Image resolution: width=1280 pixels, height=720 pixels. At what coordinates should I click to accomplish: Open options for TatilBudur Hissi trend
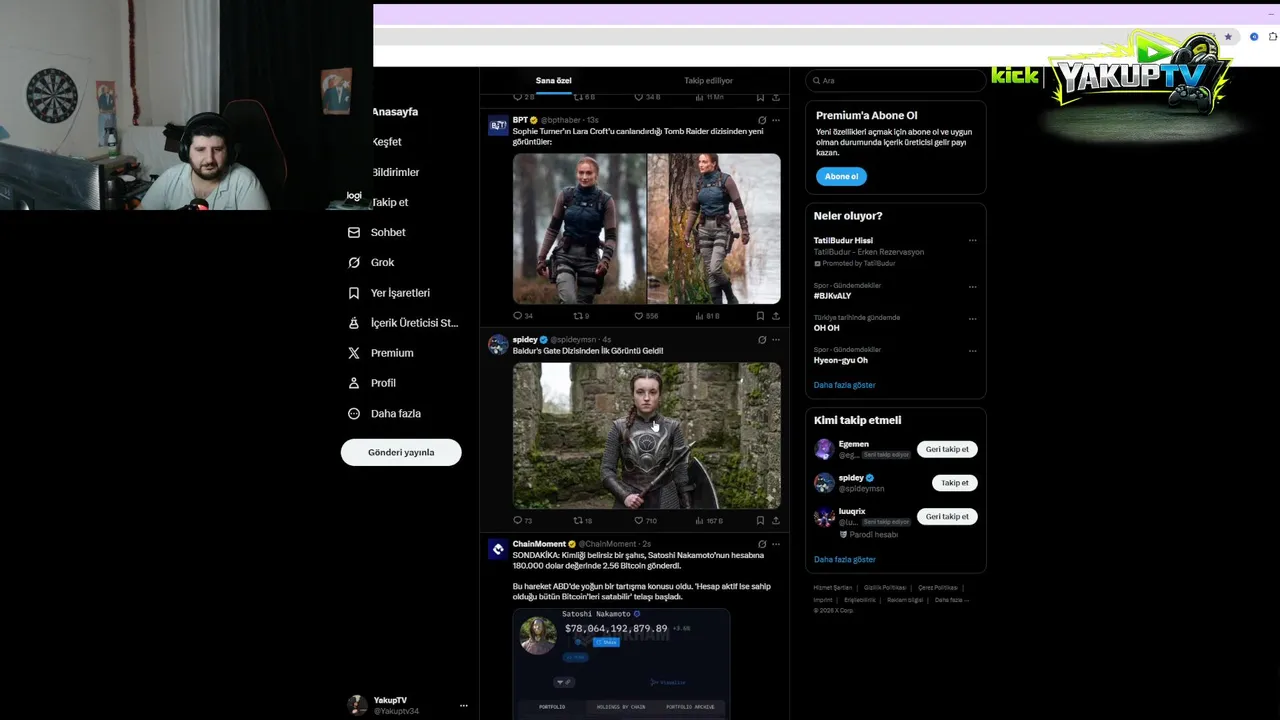tap(972, 241)
